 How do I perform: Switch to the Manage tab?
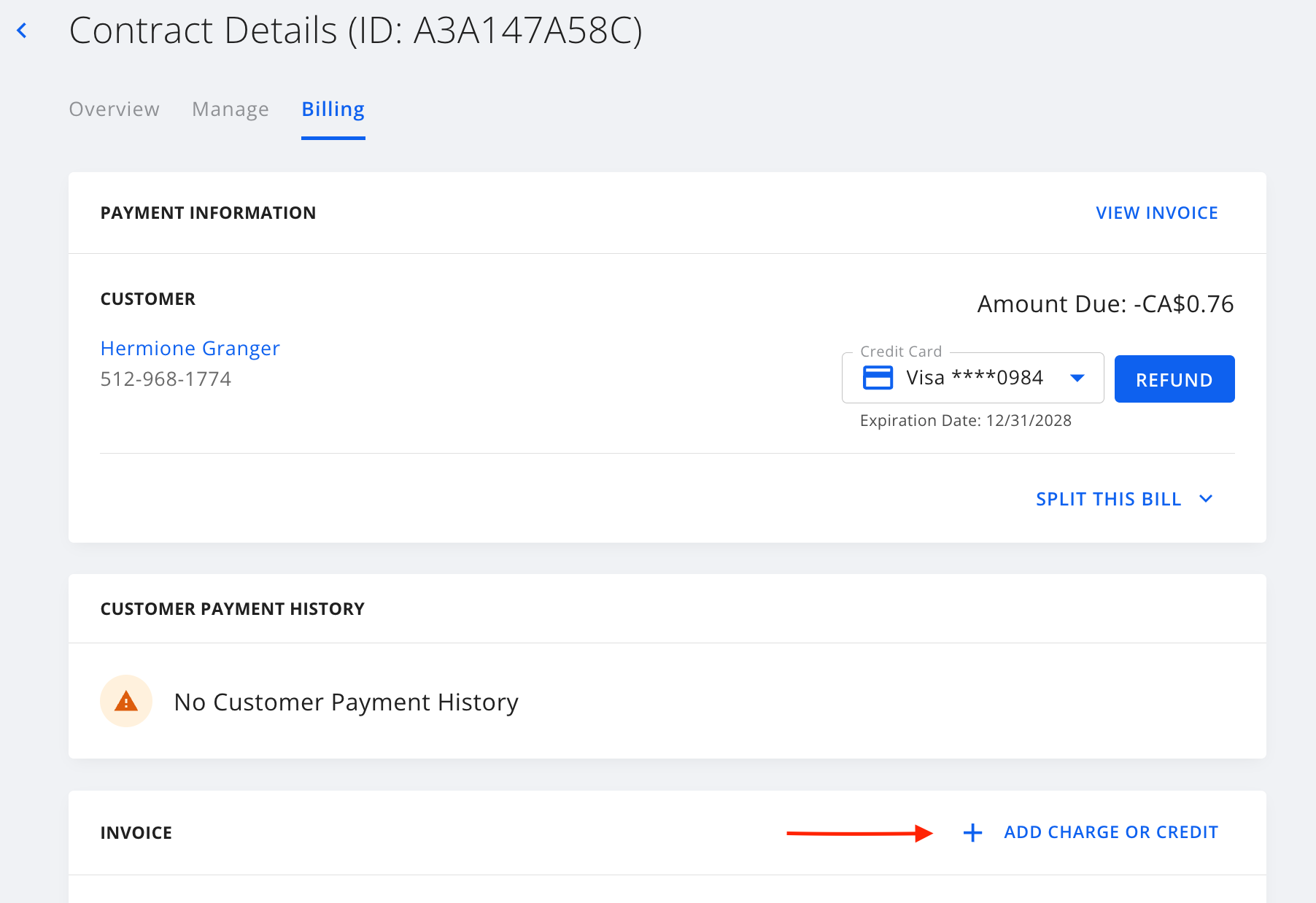click(x=230, y=109)
